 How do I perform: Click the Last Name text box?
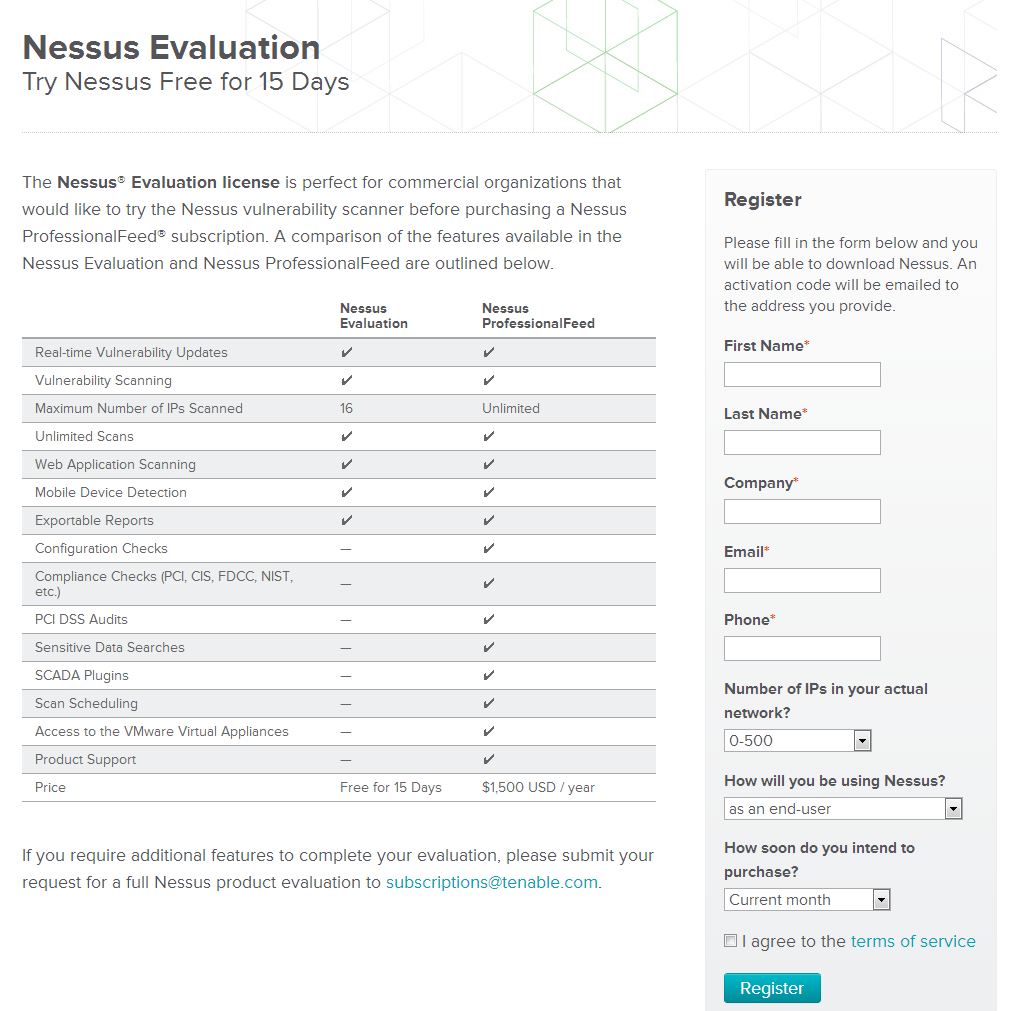pyautogui.click(x=802, y=443)
